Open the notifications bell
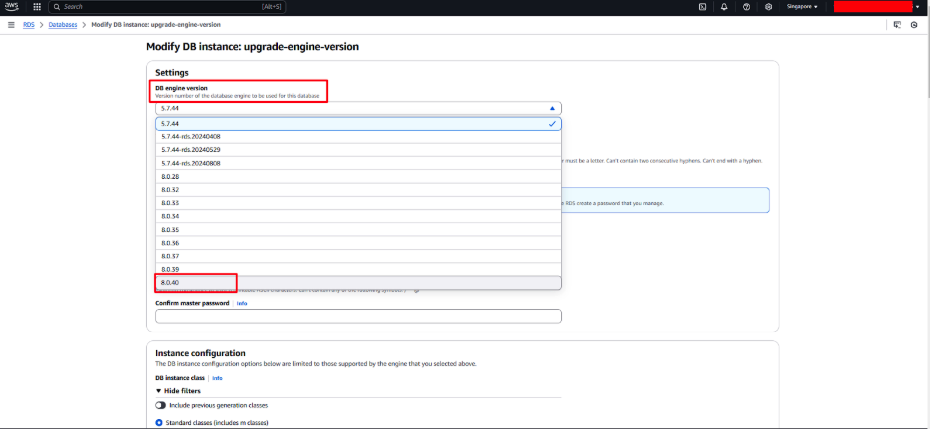The width and height of the screenshot is (930, 429). tap(724, 7)
